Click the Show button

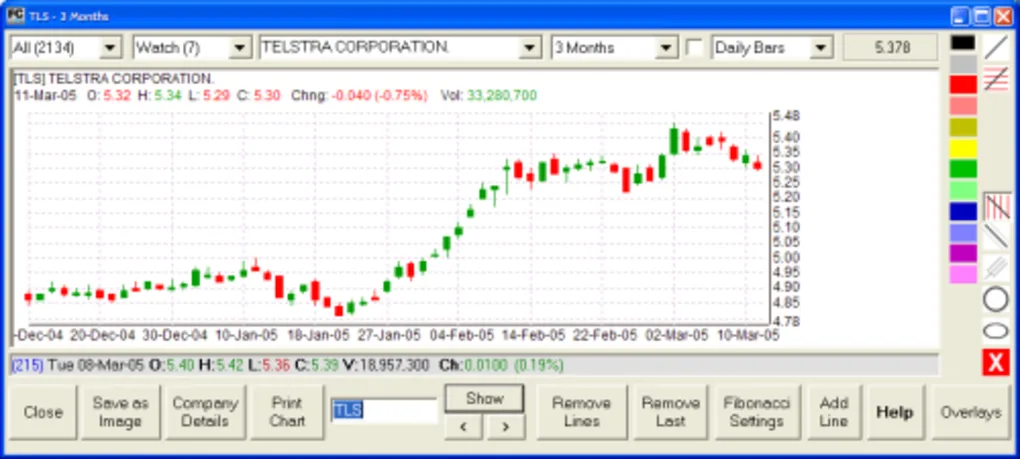pos(485,399)
